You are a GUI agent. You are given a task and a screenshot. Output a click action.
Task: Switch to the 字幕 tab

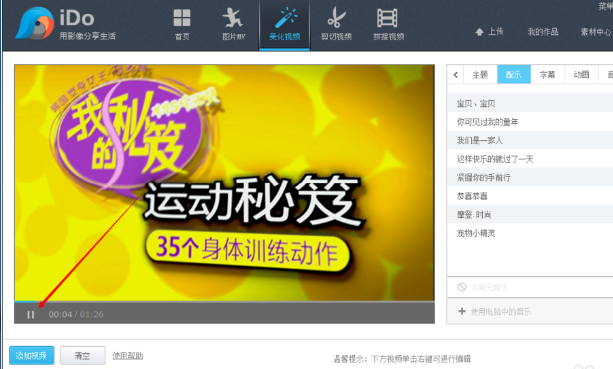pos(547,75)
